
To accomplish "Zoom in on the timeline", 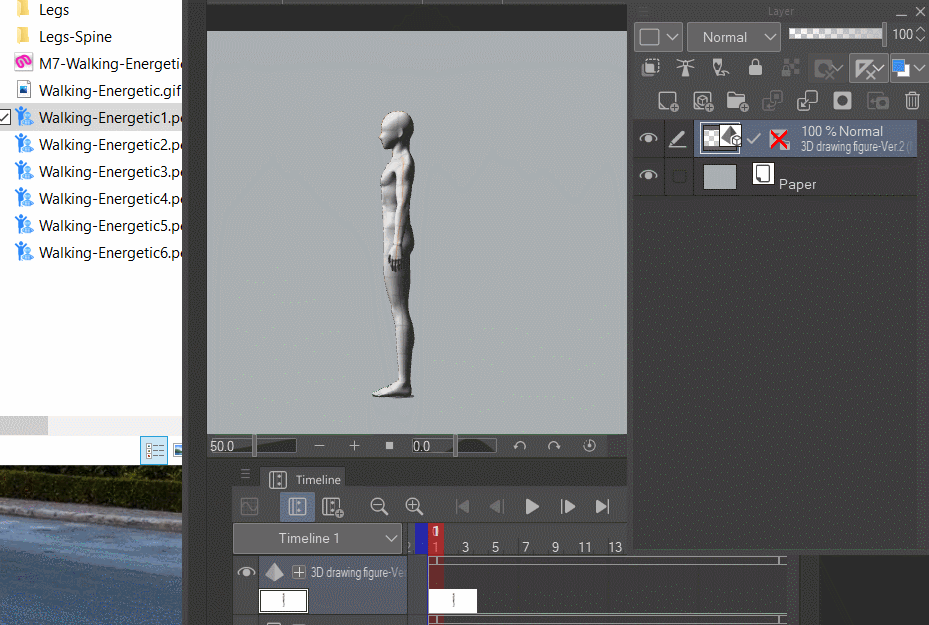I will pyautogui.click(x=414, y=507).
